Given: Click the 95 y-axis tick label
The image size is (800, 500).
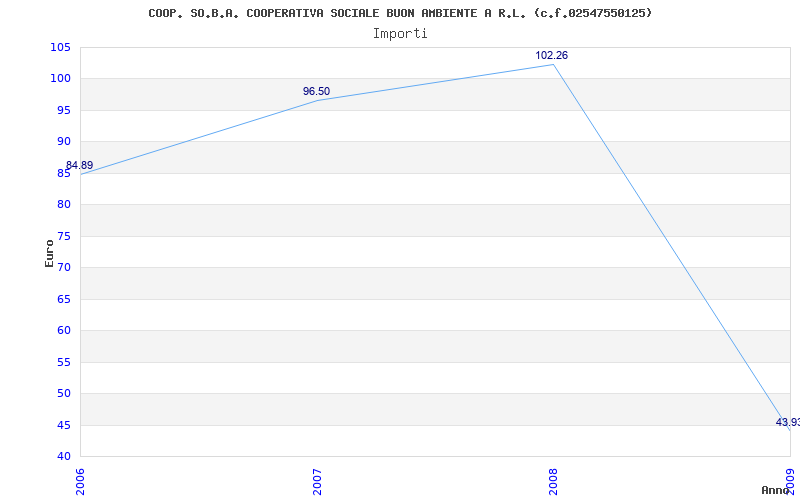Looking at the screenshot, I should coord(63,110).
